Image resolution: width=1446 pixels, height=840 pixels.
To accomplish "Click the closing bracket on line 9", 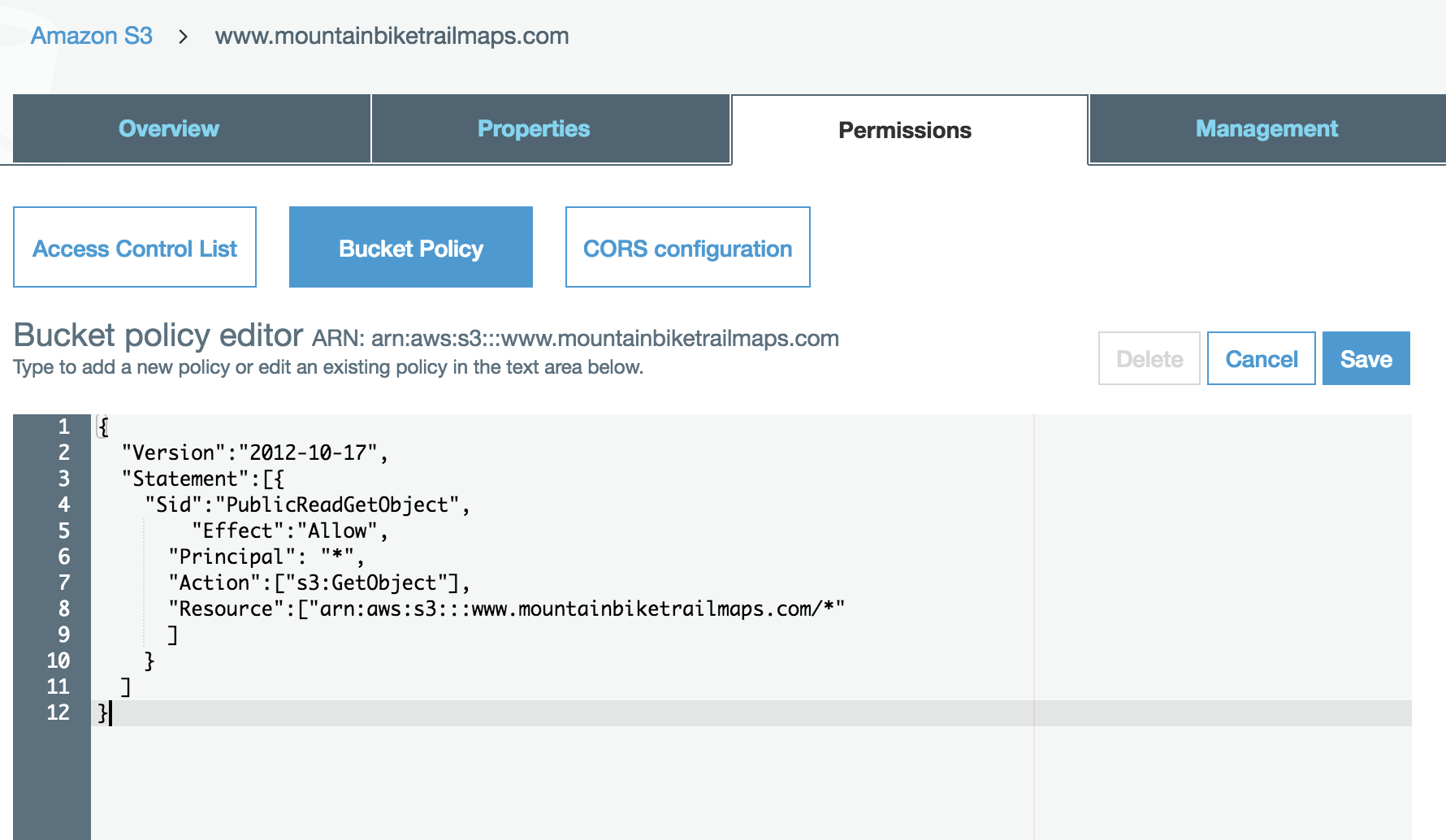I will 172,634.
